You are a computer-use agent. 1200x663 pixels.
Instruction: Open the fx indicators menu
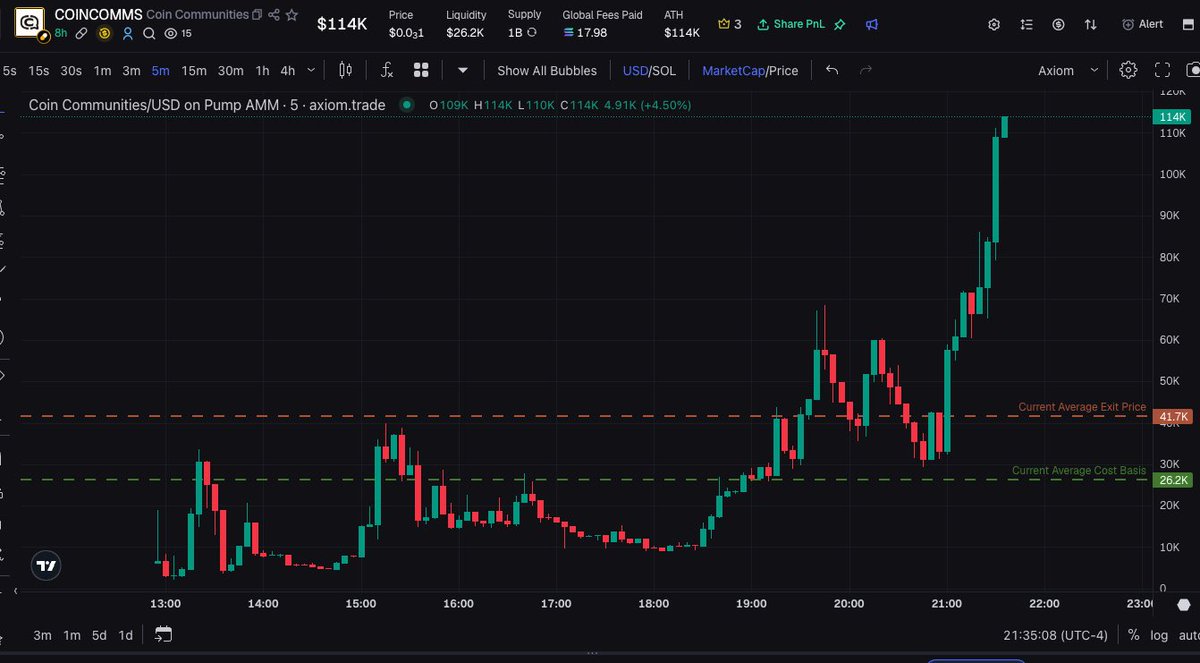click(387, 70)
